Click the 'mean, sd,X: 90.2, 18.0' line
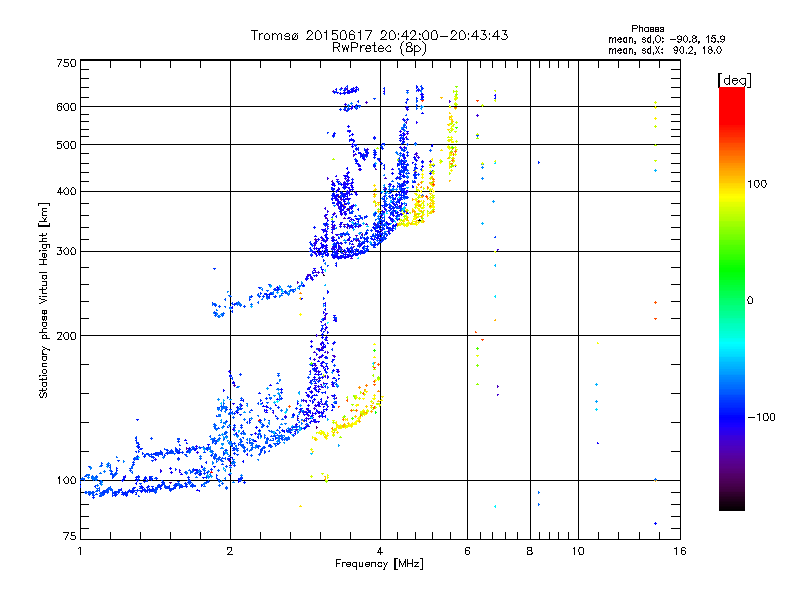This screenshot has width=800, height=600. (665, 50)
